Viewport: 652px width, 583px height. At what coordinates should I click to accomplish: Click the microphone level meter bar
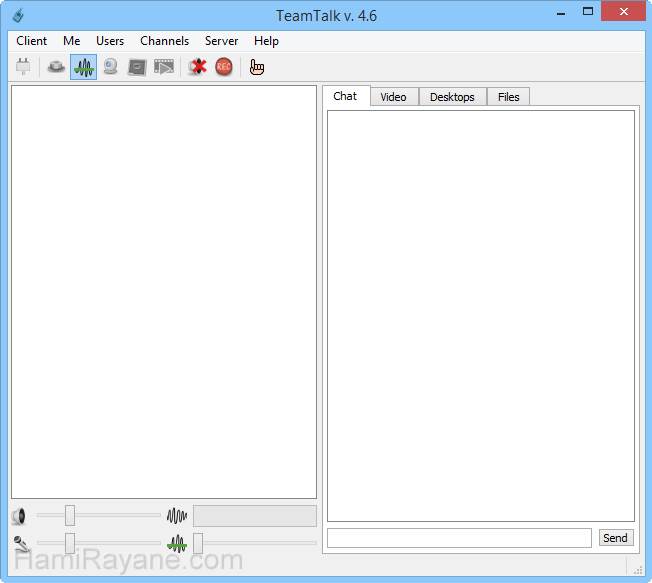coord(255,516)
